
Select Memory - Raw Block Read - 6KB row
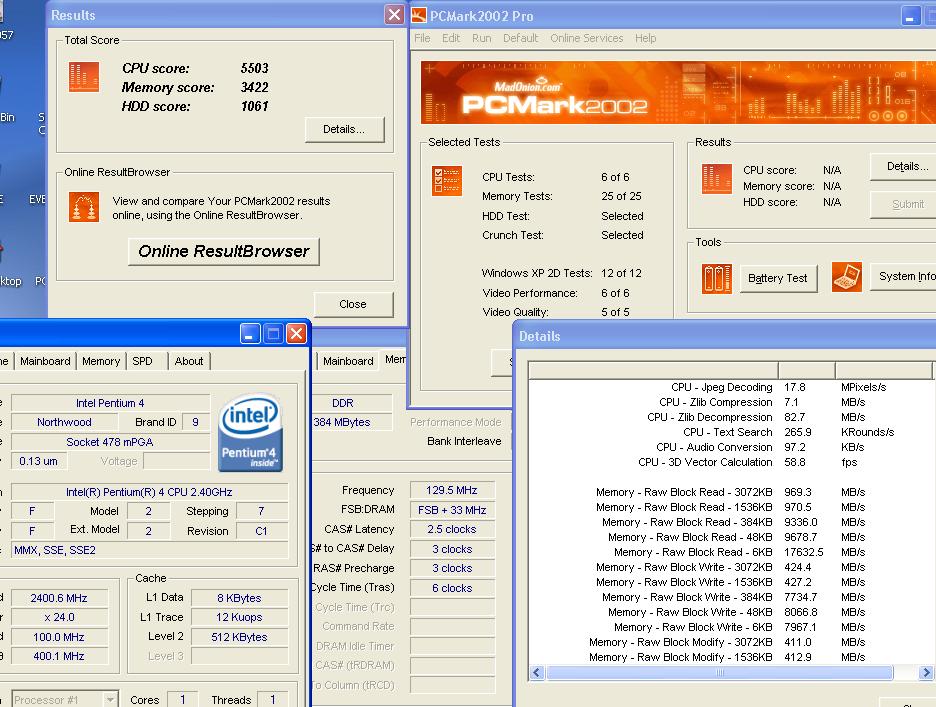(729, 552)
